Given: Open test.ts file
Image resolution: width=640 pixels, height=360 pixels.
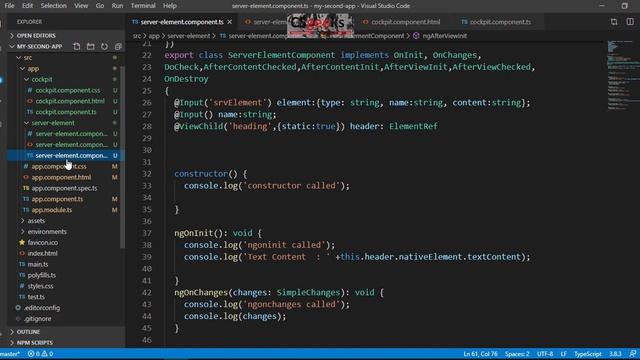Looking at the screenshot, I should pos(36,297).
